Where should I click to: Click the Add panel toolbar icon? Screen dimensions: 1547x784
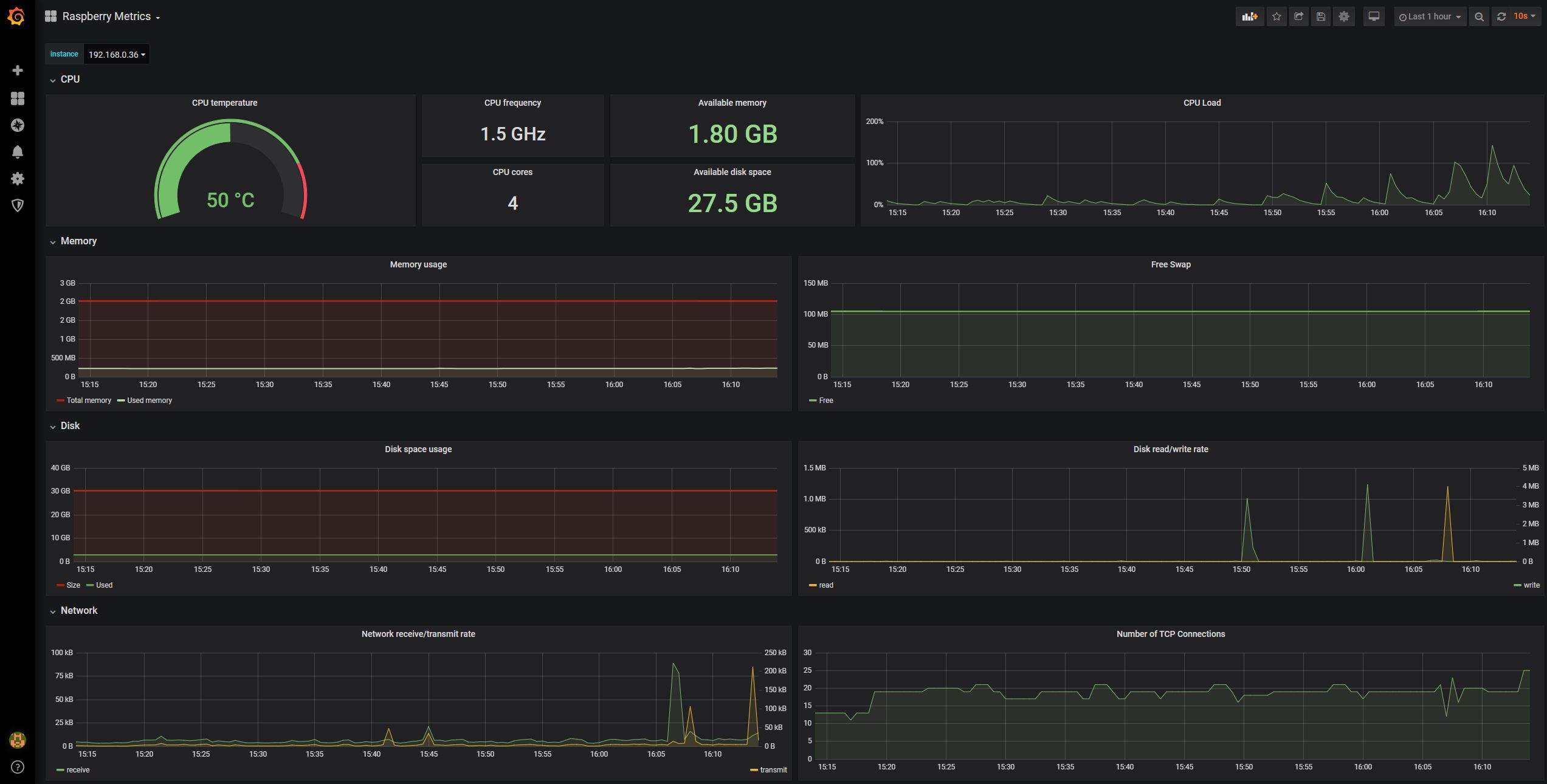click(1250, 17)
